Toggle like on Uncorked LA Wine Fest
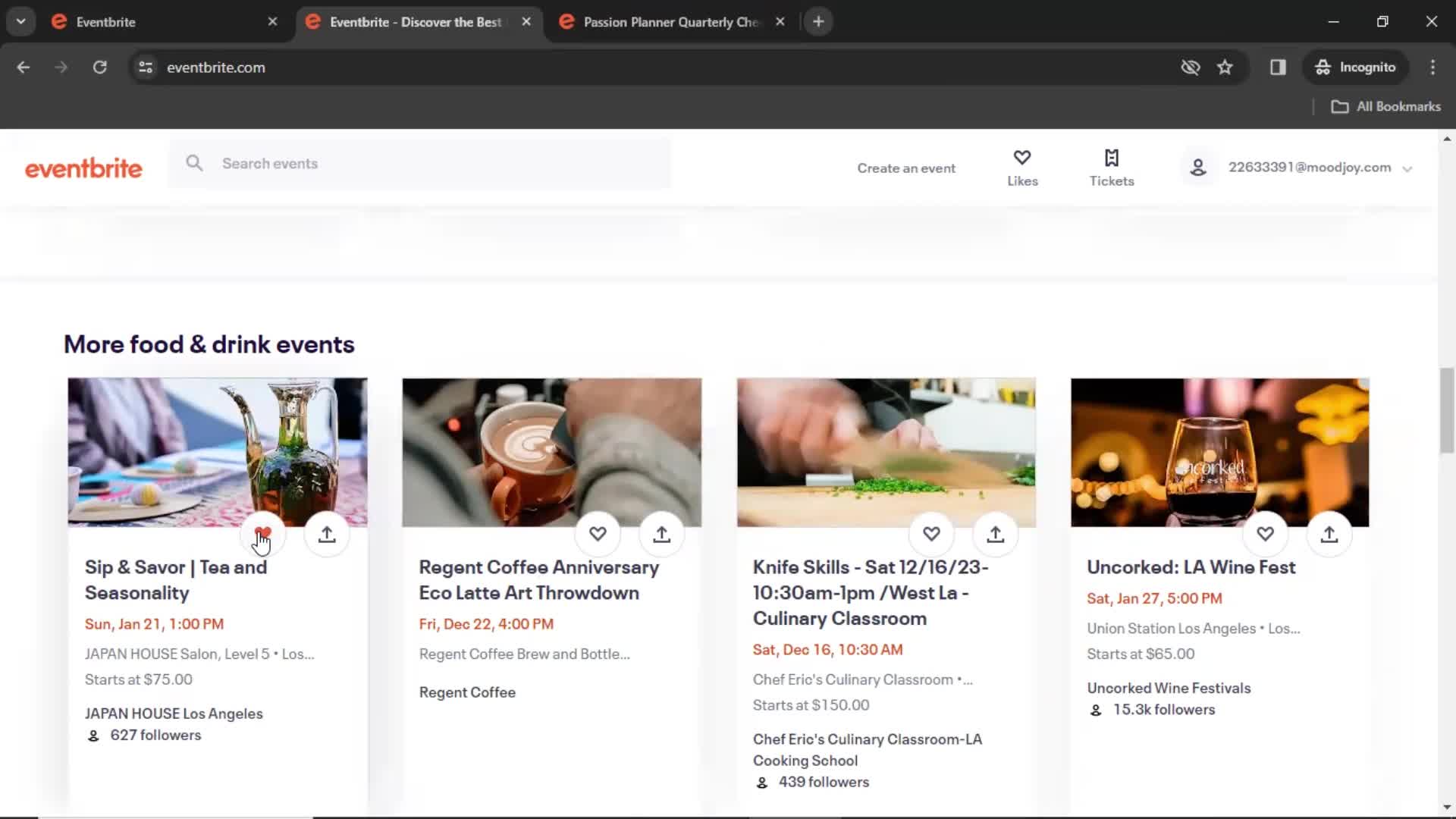The image size is (1456, 819). point(1265,533)
